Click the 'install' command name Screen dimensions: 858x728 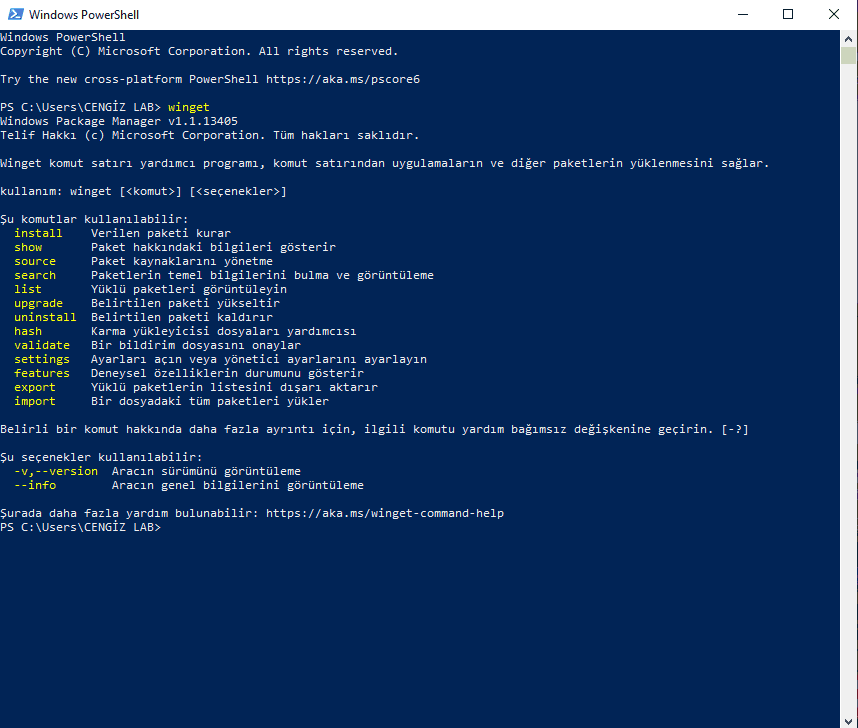click(38, 233)
